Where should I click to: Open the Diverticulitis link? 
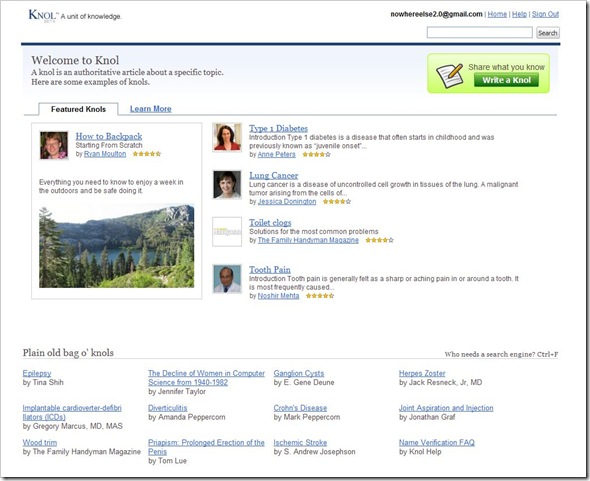(x=167, y=408)
